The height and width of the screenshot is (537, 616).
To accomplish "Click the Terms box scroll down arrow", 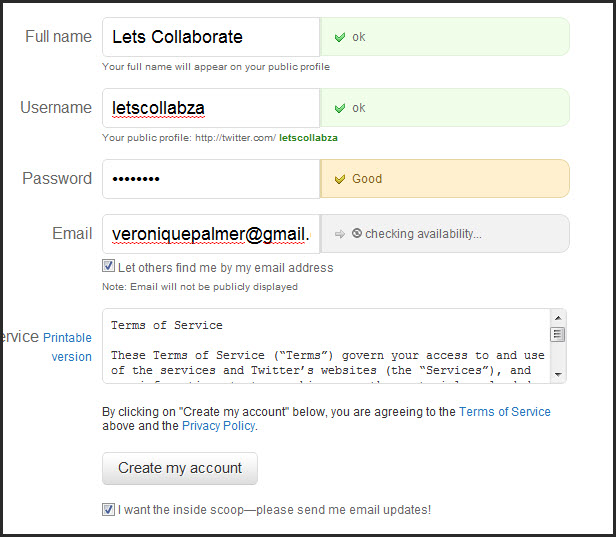I will point(558,375).
